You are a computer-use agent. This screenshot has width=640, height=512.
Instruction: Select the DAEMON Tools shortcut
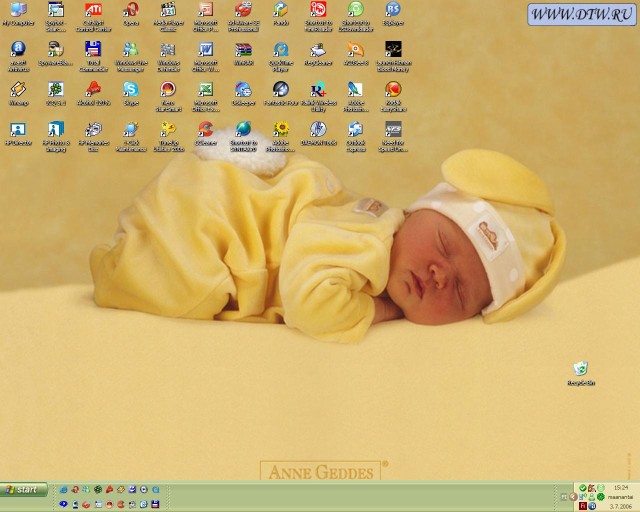tap(318, 133)
